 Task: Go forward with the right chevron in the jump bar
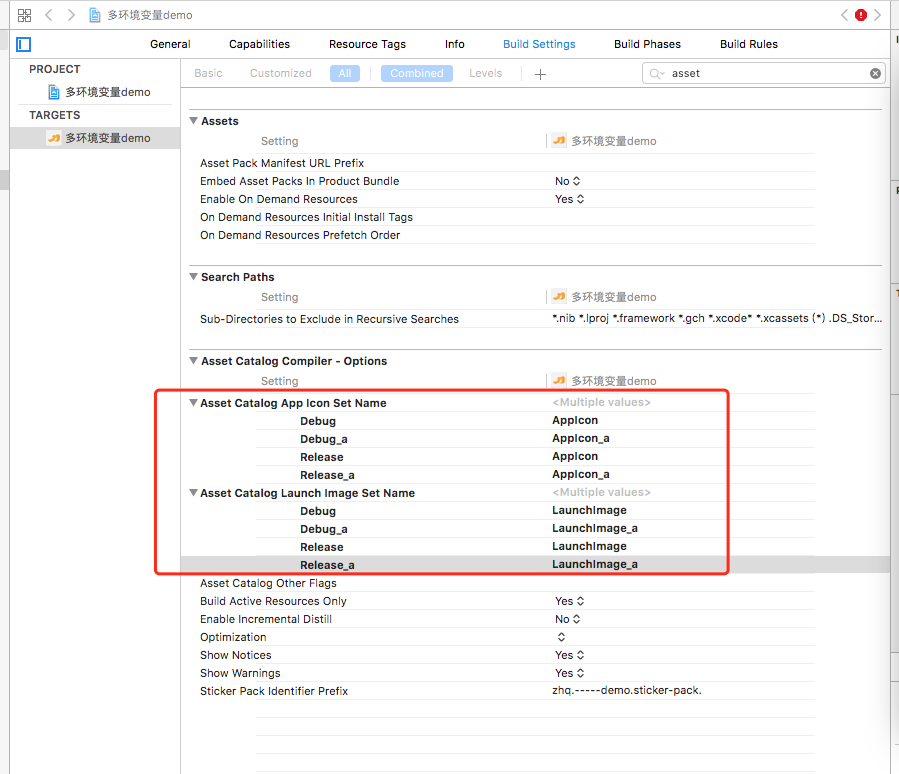click(x=71, y=15)
